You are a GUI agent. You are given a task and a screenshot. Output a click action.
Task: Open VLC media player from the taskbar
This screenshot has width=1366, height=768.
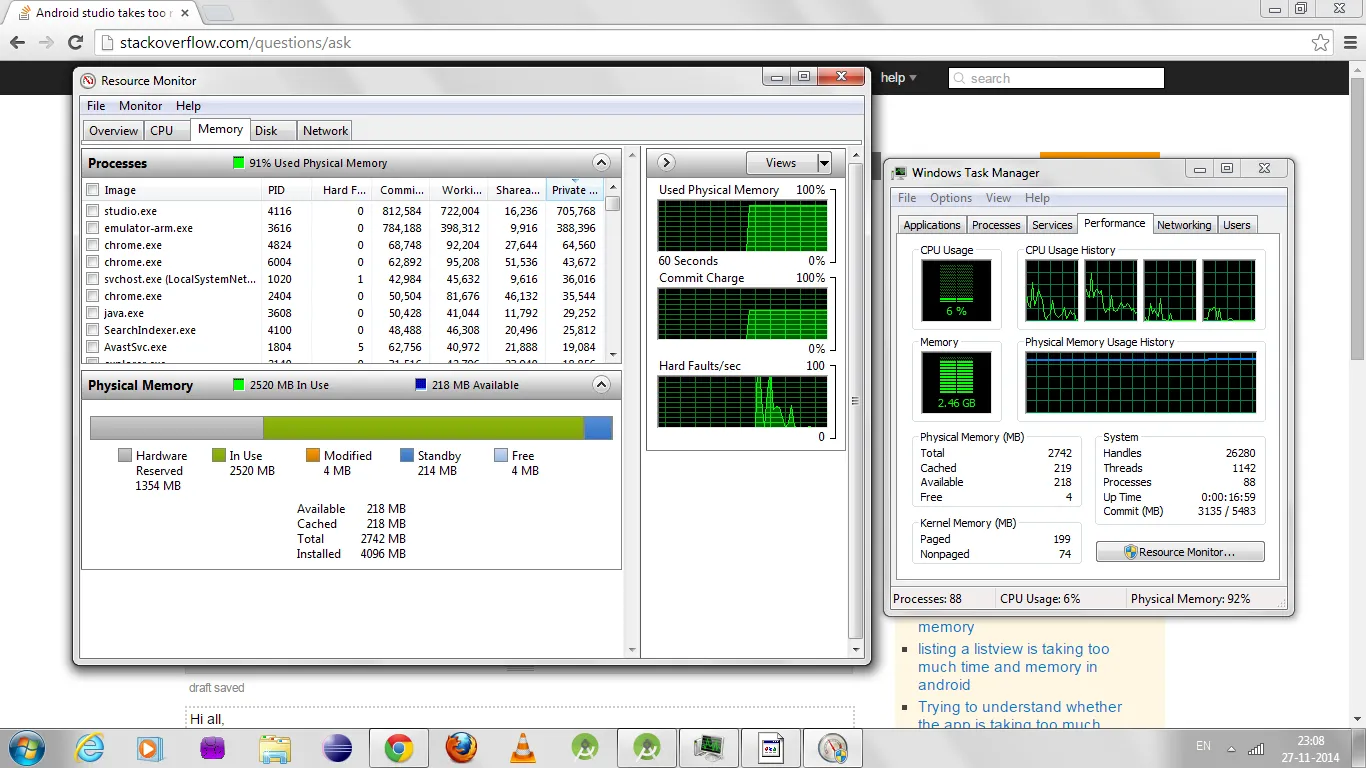pyautogui.click(x=523, y=748)
